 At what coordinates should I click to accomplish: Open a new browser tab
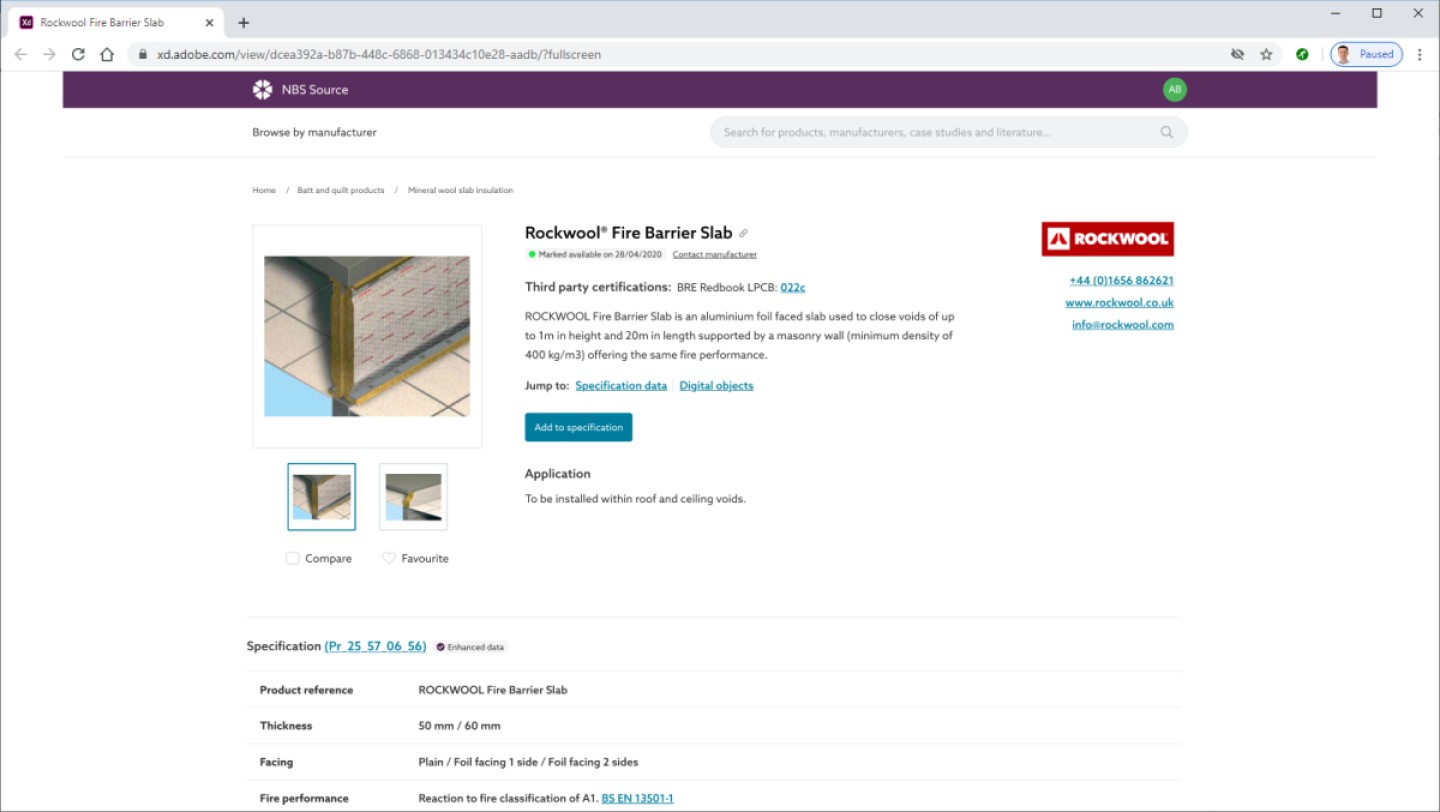[x=243, y=22]
